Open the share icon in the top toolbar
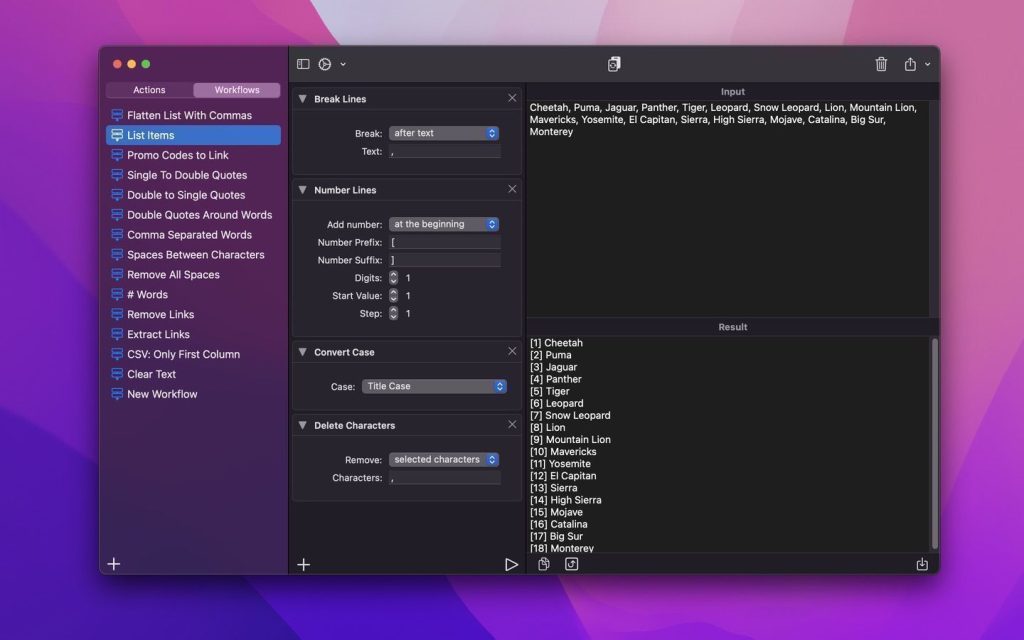Image resolution: width=1024 pixels, height=640 pixels. [x=912, y=63]
